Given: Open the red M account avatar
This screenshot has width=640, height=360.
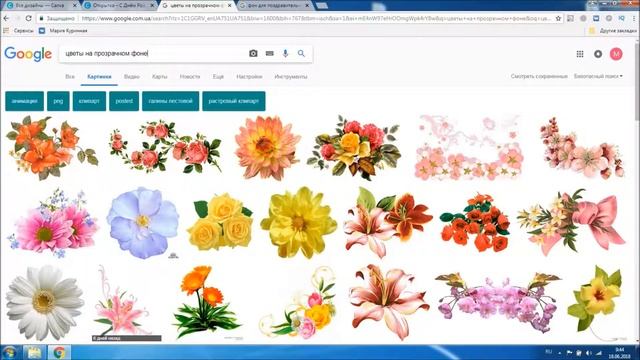Looking at the screenshot, I should click(x=616, y=54).
